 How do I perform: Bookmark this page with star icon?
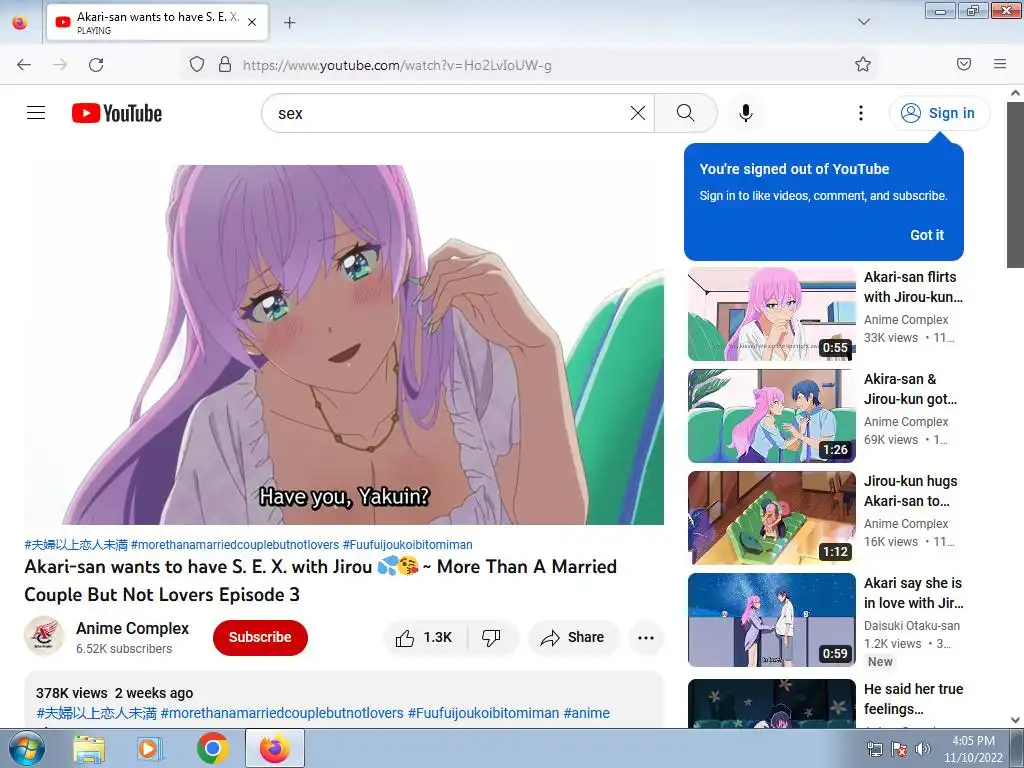(863, 64)
